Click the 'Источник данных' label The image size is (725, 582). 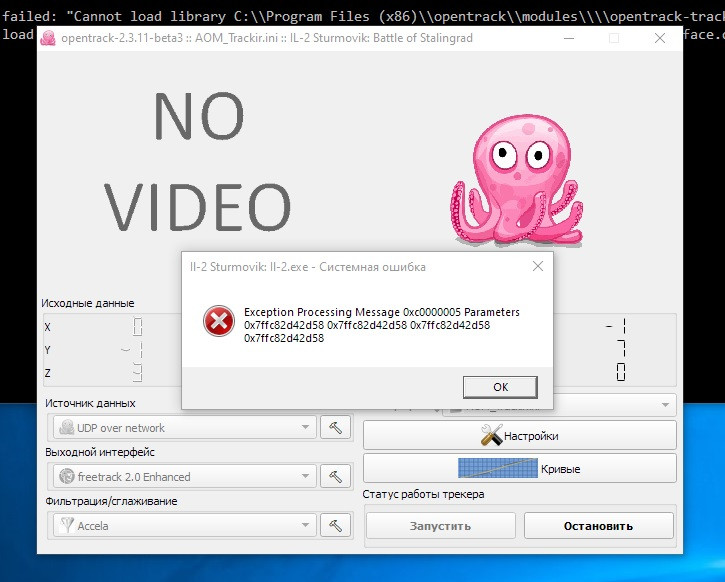coord(90,403)
